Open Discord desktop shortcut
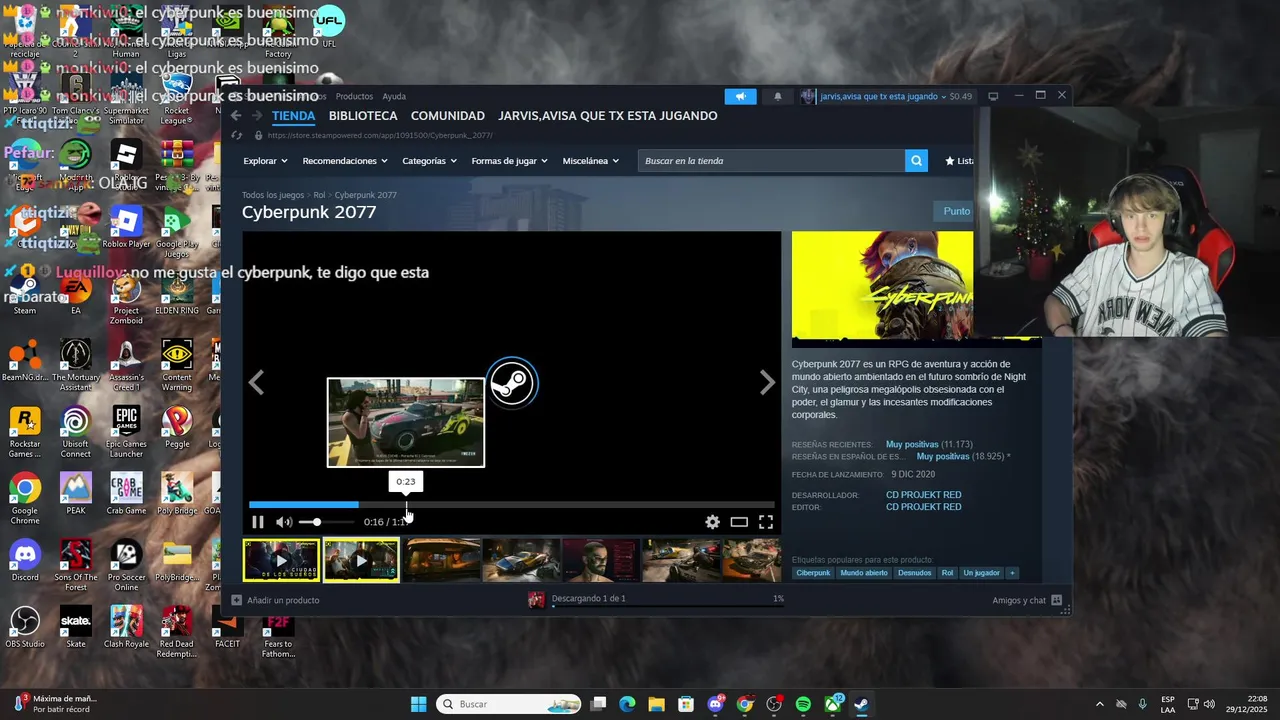1280x720 pixels. coord(25,561)
